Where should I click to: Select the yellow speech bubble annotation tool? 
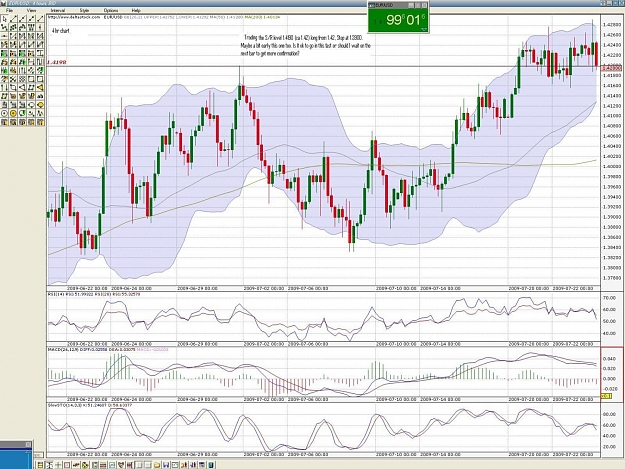click(x=40, y=105)
